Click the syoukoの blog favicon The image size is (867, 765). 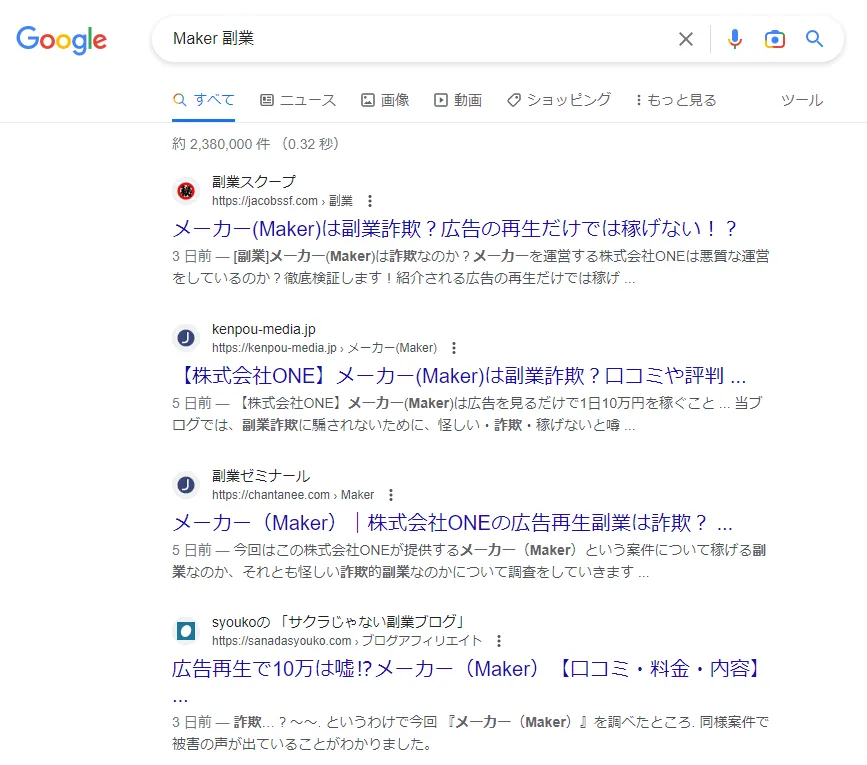pyautogui.click(x=186, y=631)
